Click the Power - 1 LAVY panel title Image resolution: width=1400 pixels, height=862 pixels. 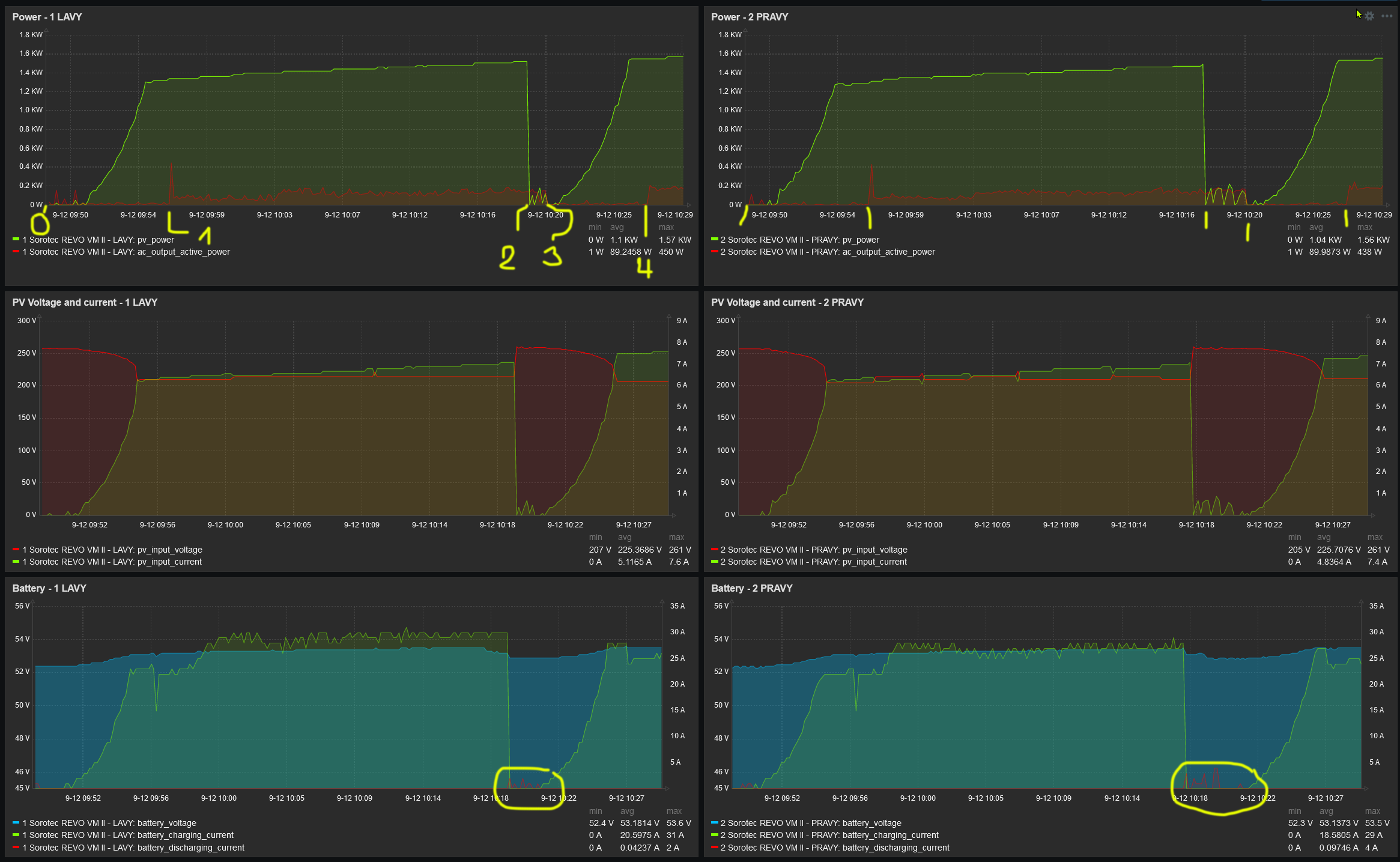click(x=47, y=17)
